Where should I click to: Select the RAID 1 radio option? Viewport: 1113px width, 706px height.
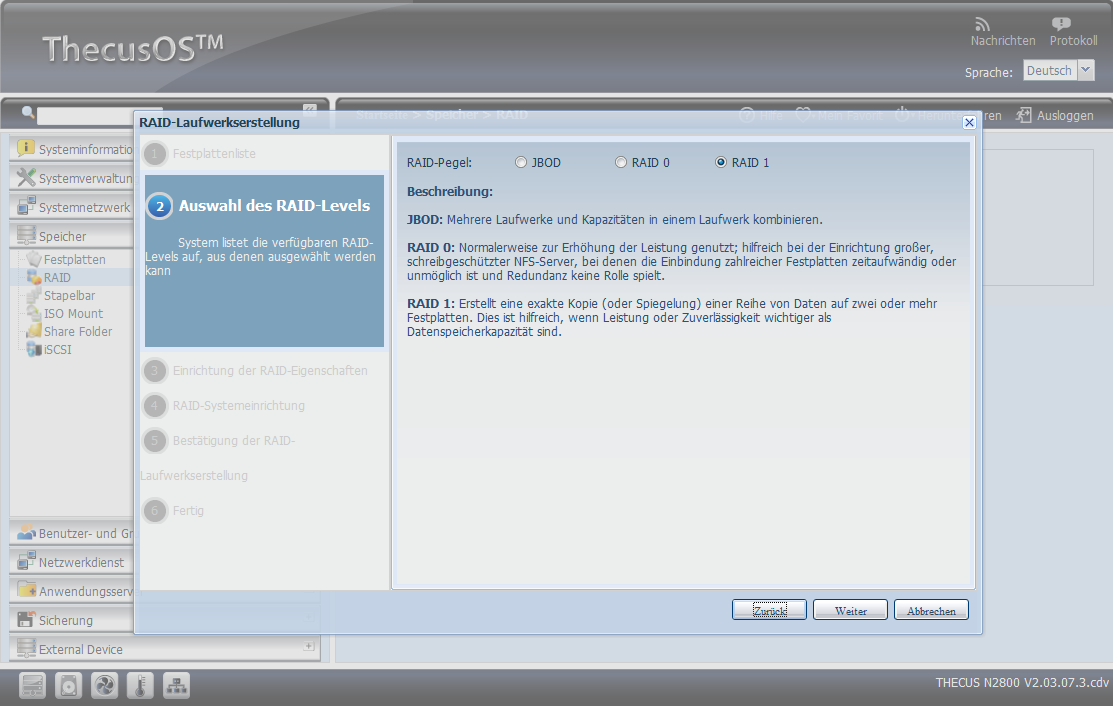[x=721, y=162]
